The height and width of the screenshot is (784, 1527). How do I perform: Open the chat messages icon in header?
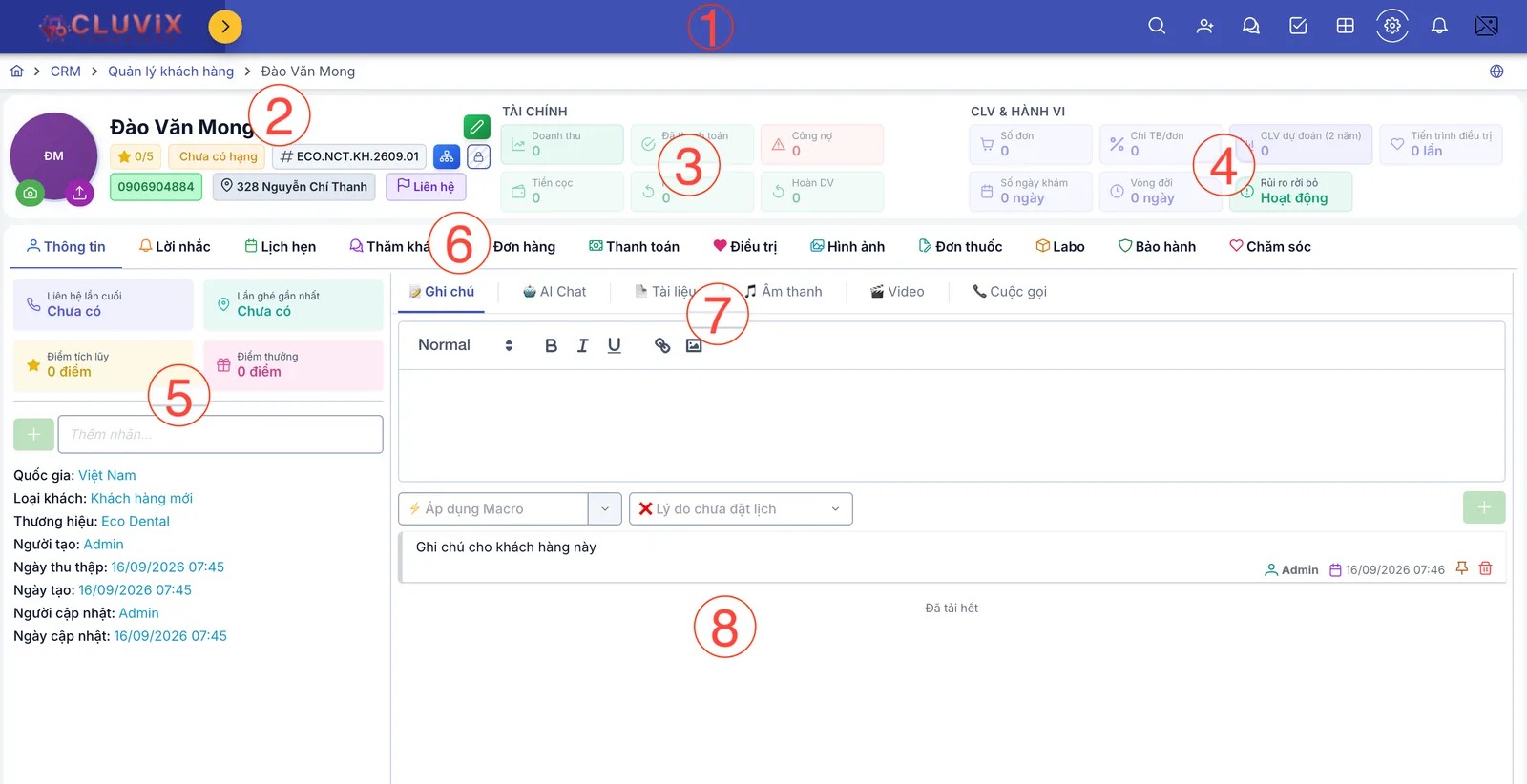point(1251,26)
